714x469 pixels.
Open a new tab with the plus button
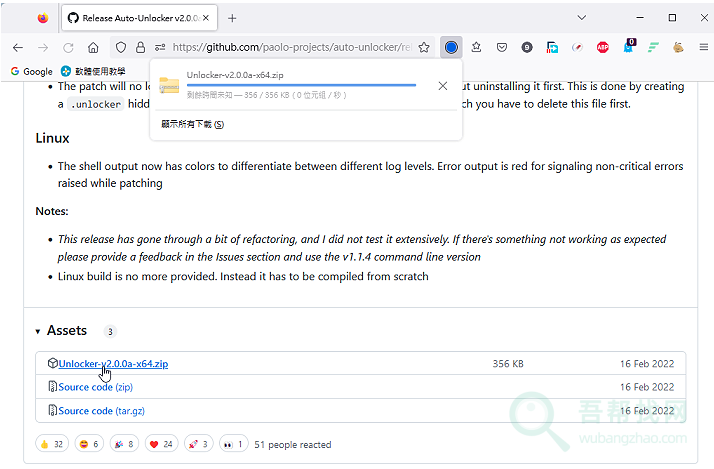tap(232, 18)
